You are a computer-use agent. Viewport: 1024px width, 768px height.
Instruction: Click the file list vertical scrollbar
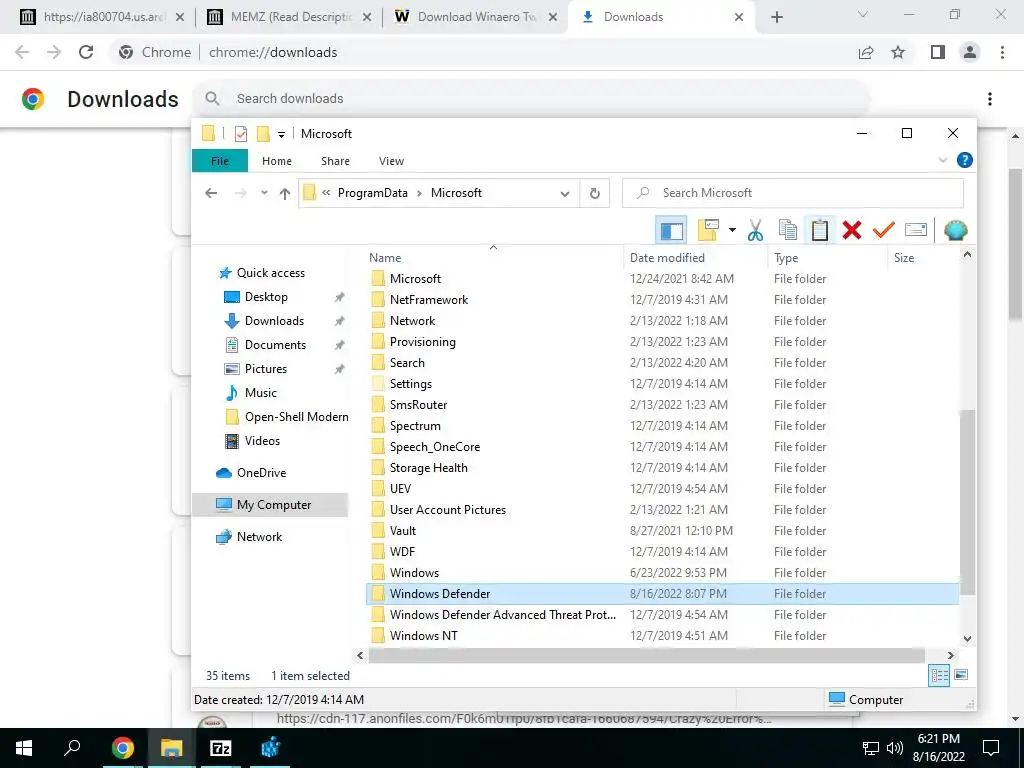[967, 503]
